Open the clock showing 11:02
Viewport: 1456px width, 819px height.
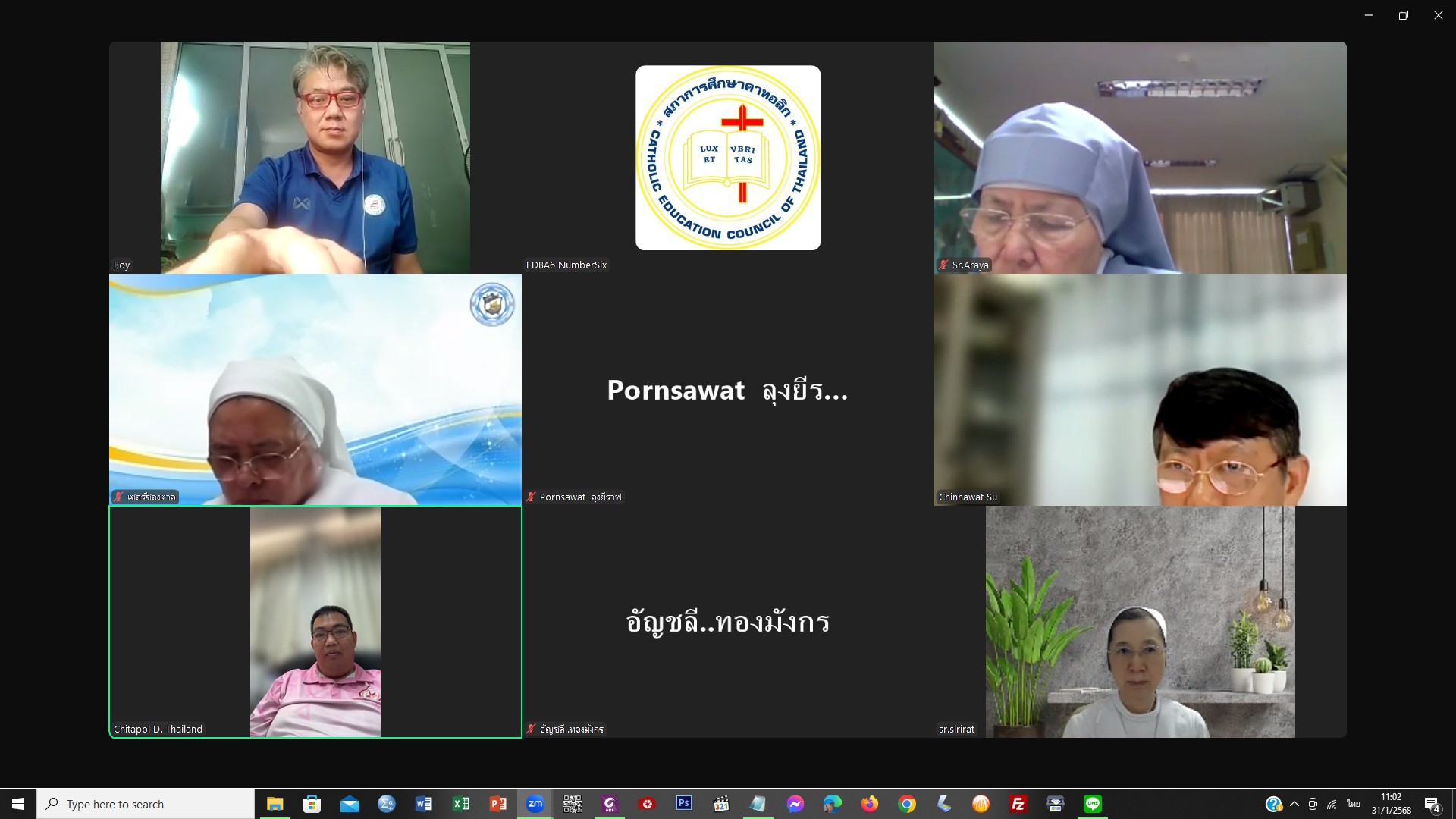(1391, 804)
